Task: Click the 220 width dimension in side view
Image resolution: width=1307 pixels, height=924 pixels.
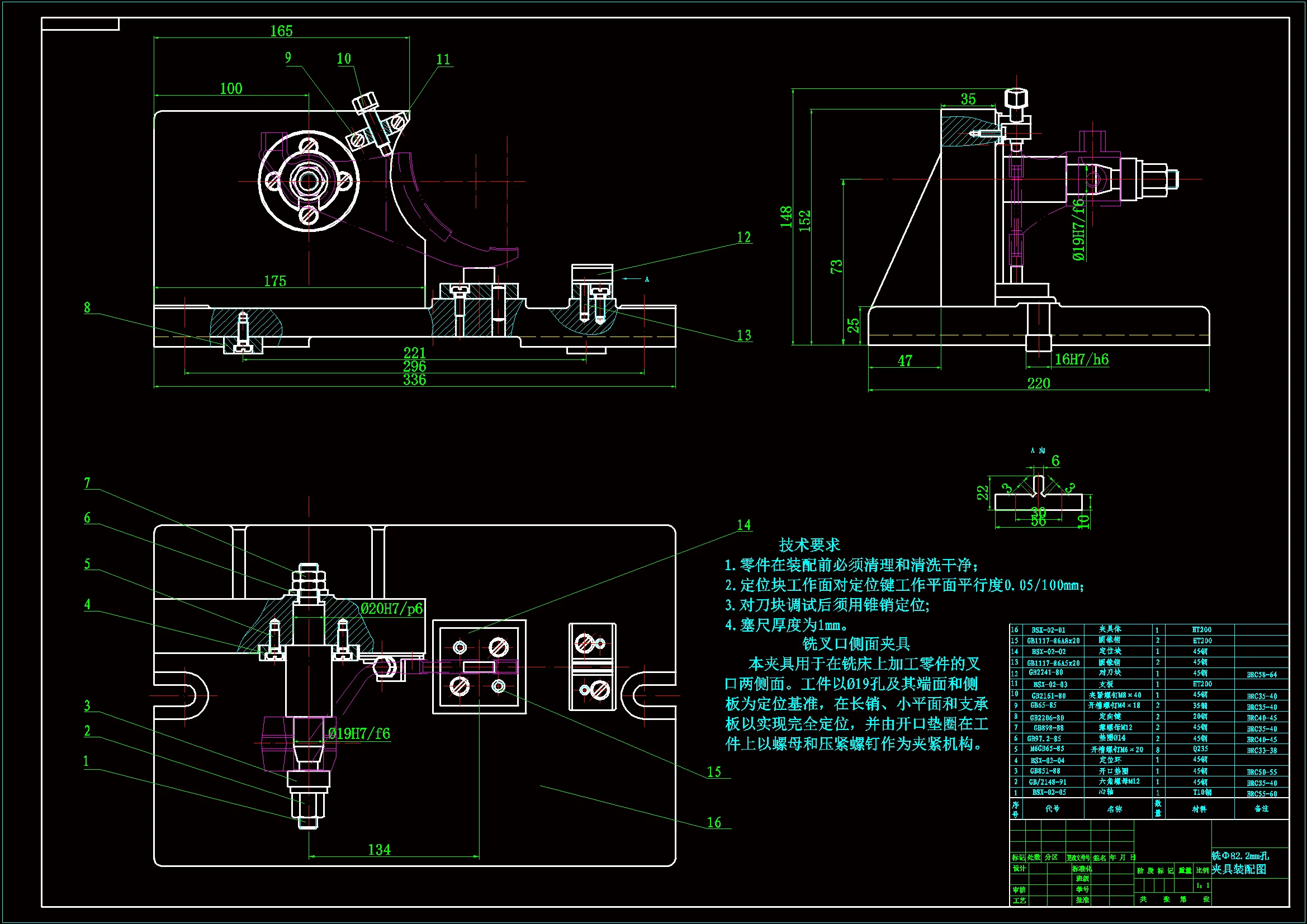Action: (x=1038, y=383)
